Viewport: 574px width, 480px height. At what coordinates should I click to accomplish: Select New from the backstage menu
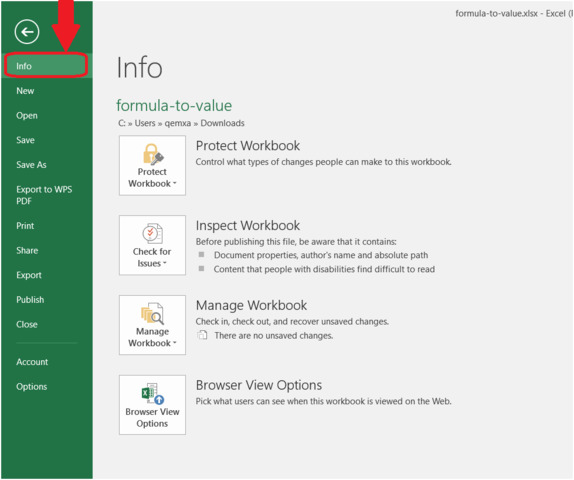pos(25,91)
